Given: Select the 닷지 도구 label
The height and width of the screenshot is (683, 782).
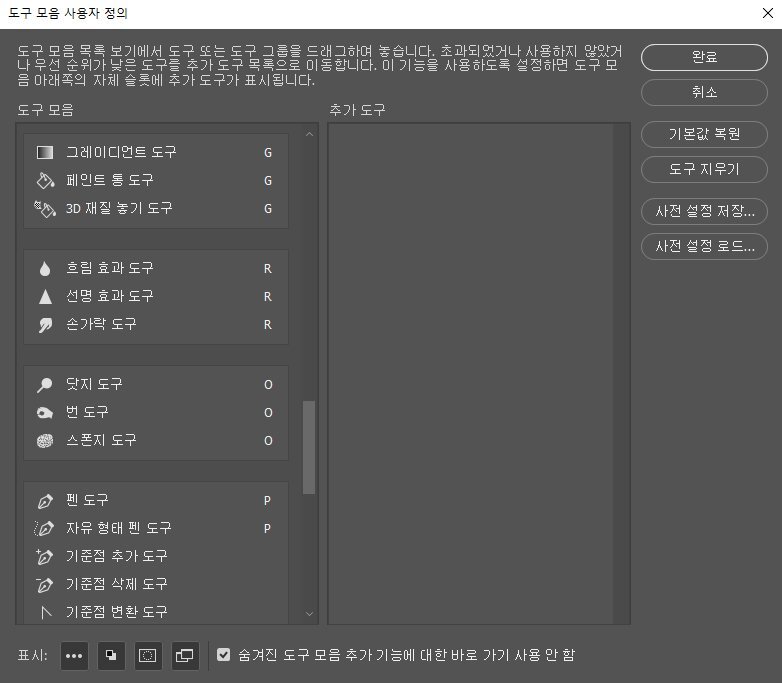Looking at the screenshot, I should [x=94, y=384].
